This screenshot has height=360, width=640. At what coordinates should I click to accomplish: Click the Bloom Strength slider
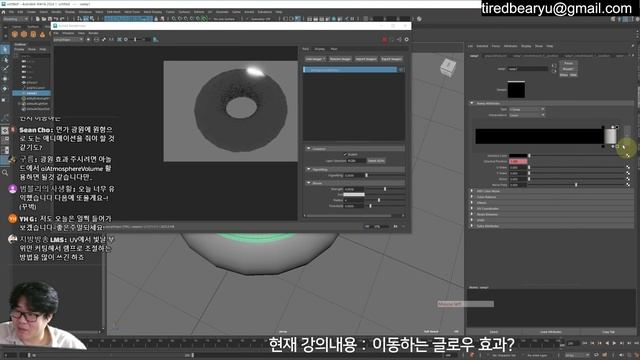(386, 189)
